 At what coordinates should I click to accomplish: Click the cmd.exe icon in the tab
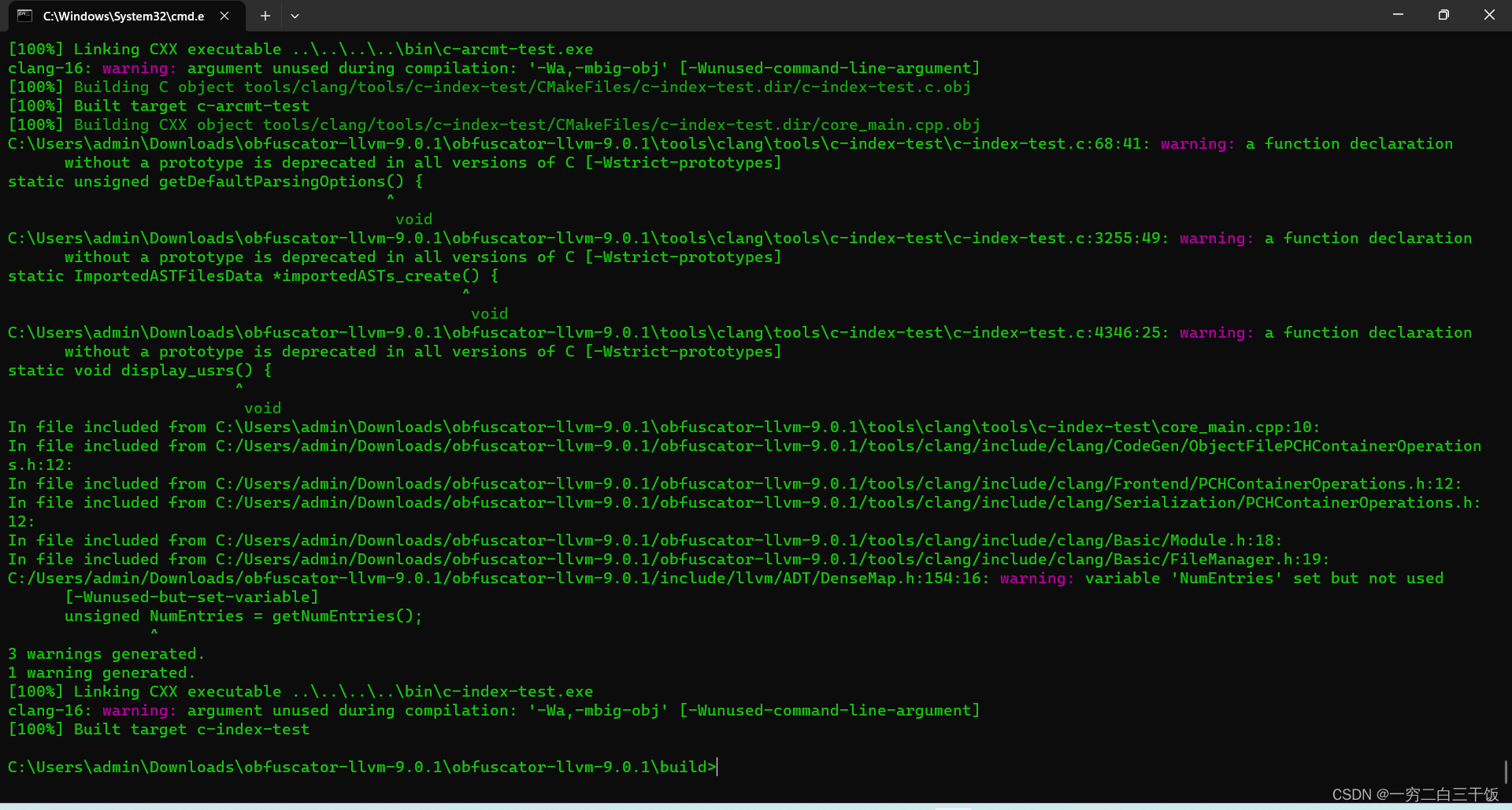point(24,16)
